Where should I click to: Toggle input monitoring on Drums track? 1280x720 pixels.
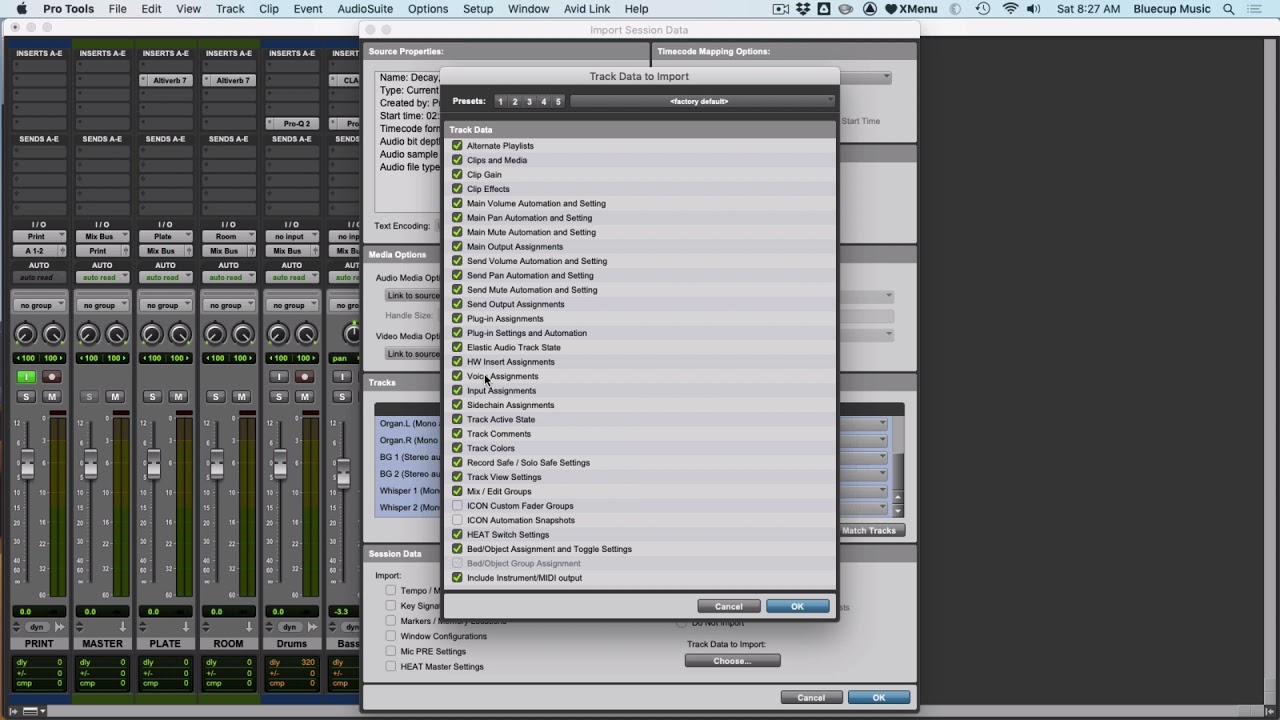278,377
